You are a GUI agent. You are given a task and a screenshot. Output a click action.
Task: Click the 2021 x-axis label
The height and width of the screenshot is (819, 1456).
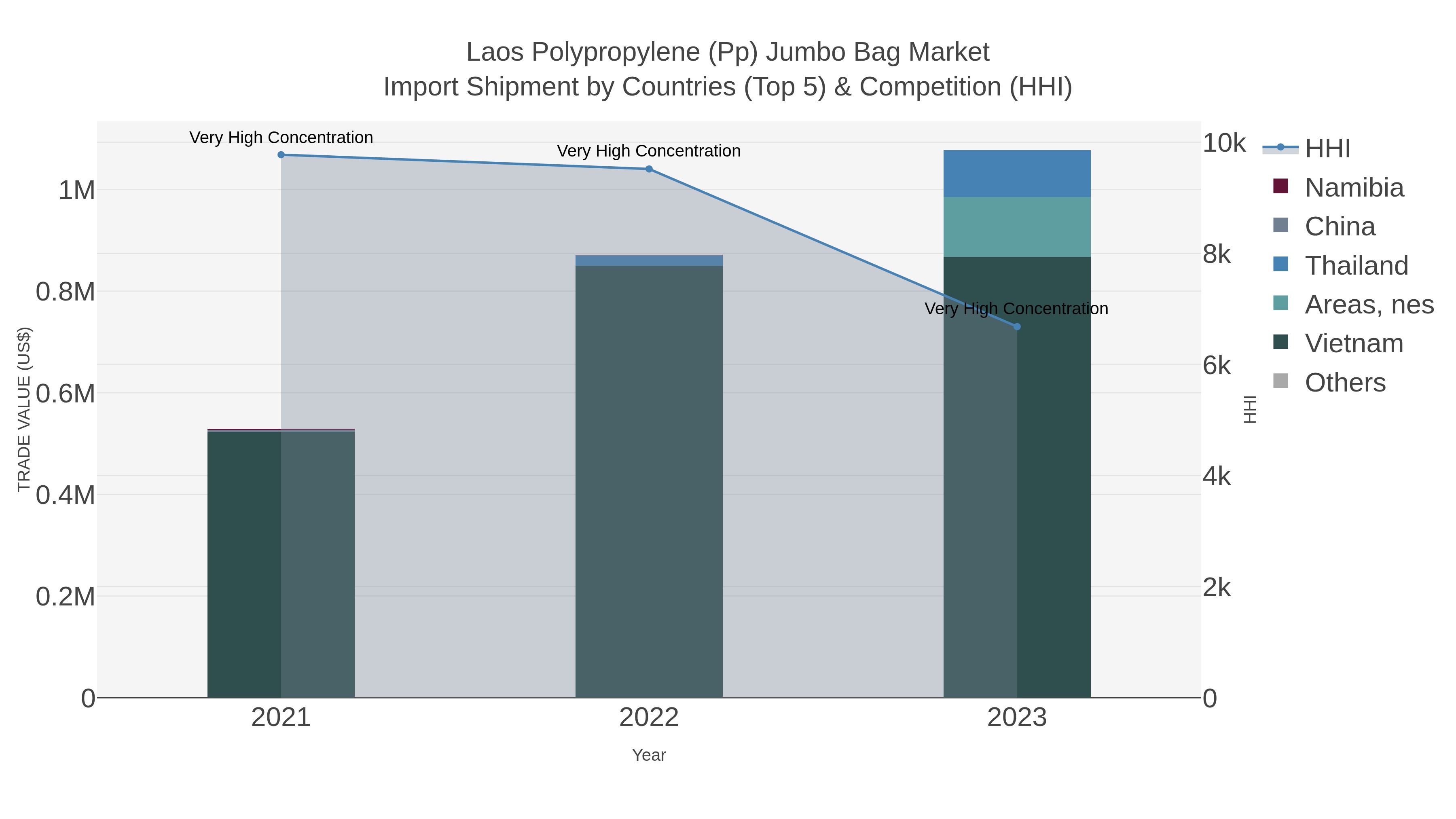pos(281,718)
